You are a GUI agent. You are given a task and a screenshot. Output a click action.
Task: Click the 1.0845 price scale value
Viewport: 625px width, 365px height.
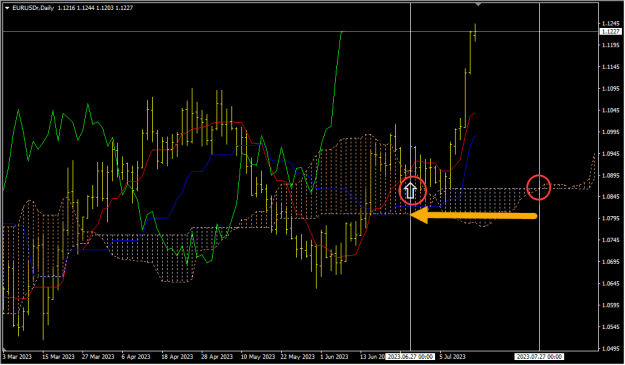(x=611, y=196)
